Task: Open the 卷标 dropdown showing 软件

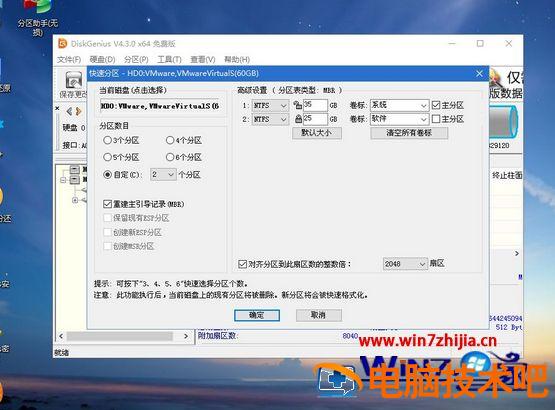Action: click(x=400, y=119)
